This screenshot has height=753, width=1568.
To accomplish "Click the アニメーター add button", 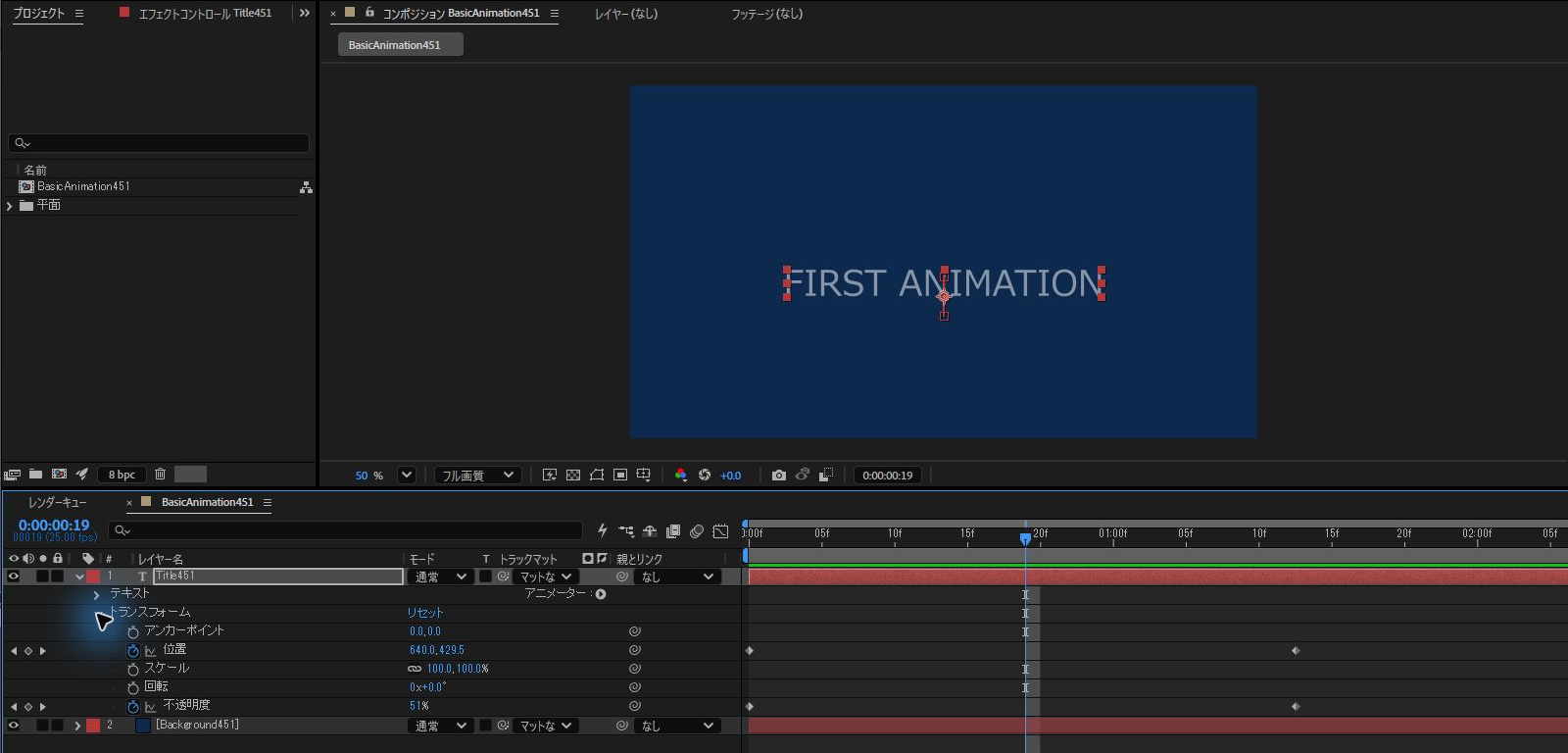I will click(x=601, y=594).
